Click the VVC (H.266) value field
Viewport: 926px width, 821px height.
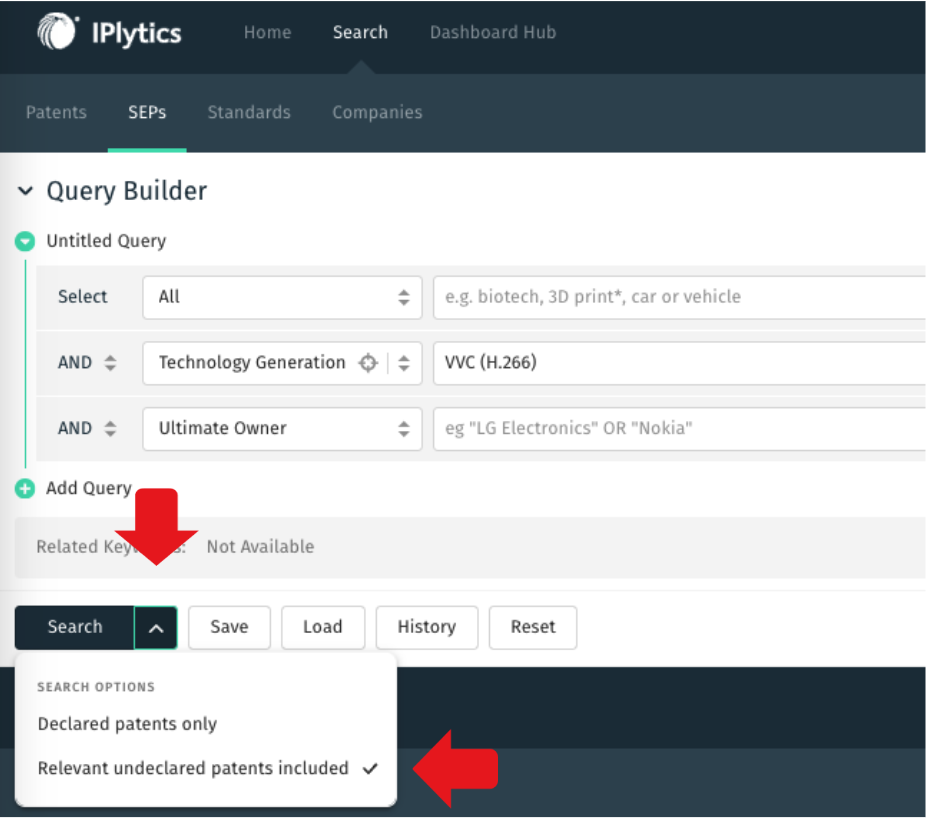(679, 363)
